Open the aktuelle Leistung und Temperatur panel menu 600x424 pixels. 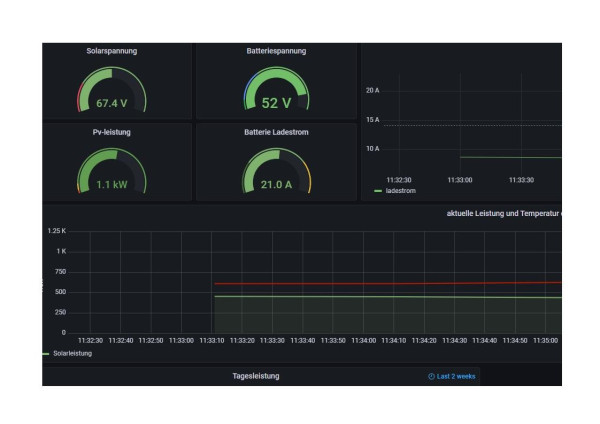coord(503,213)
